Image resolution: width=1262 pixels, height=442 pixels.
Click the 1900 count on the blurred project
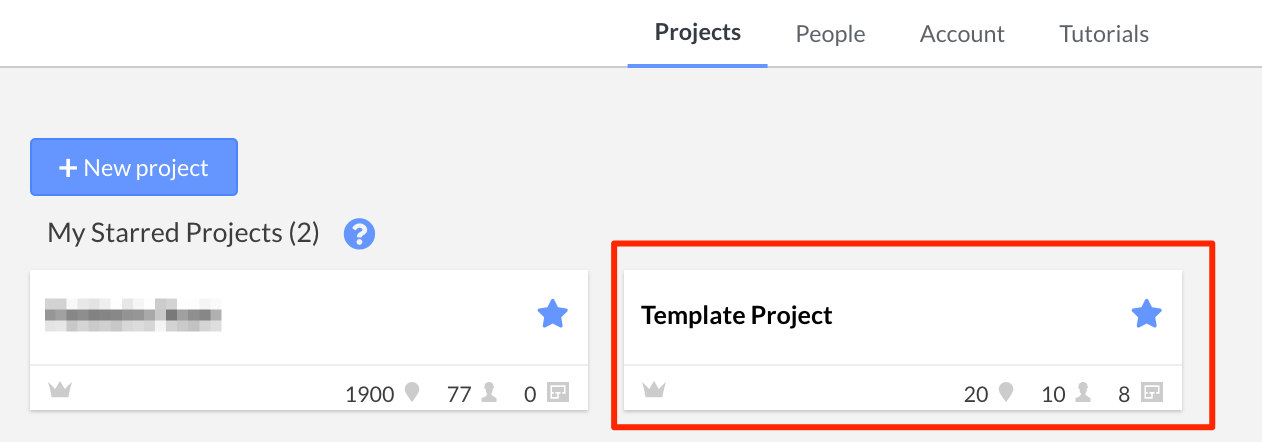point(370,394)
